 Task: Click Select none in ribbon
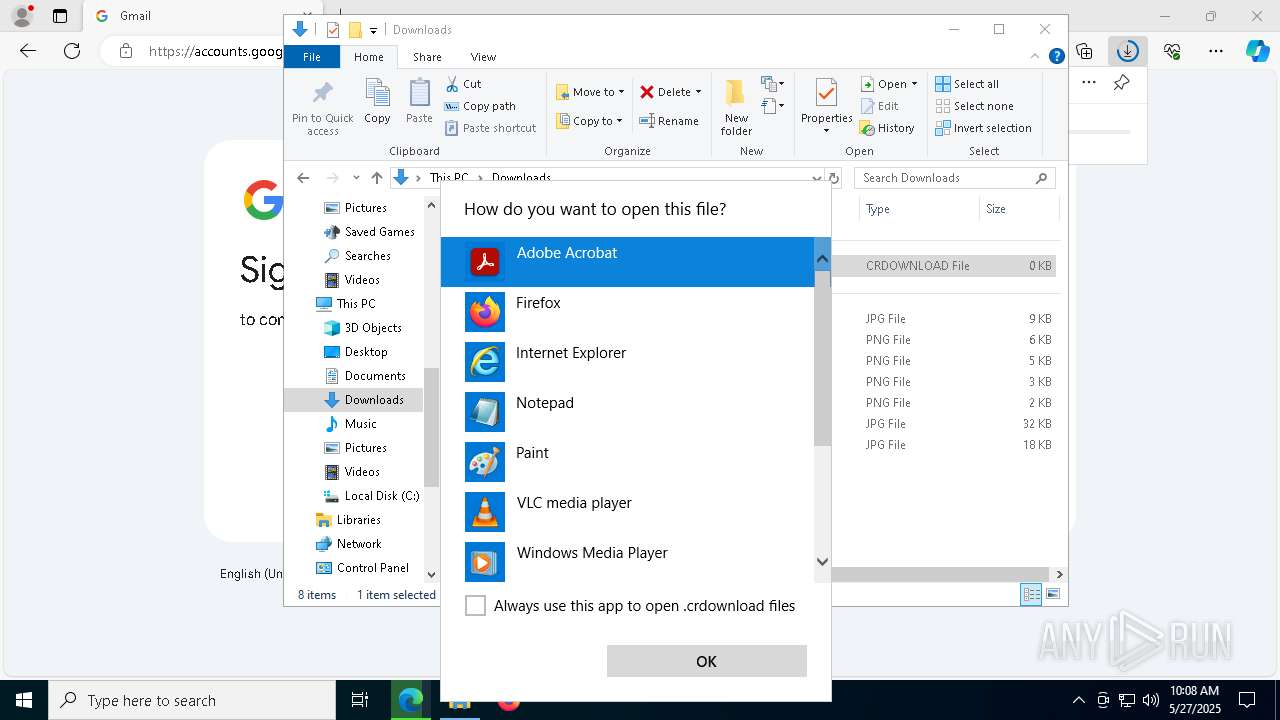coord(975,106)
